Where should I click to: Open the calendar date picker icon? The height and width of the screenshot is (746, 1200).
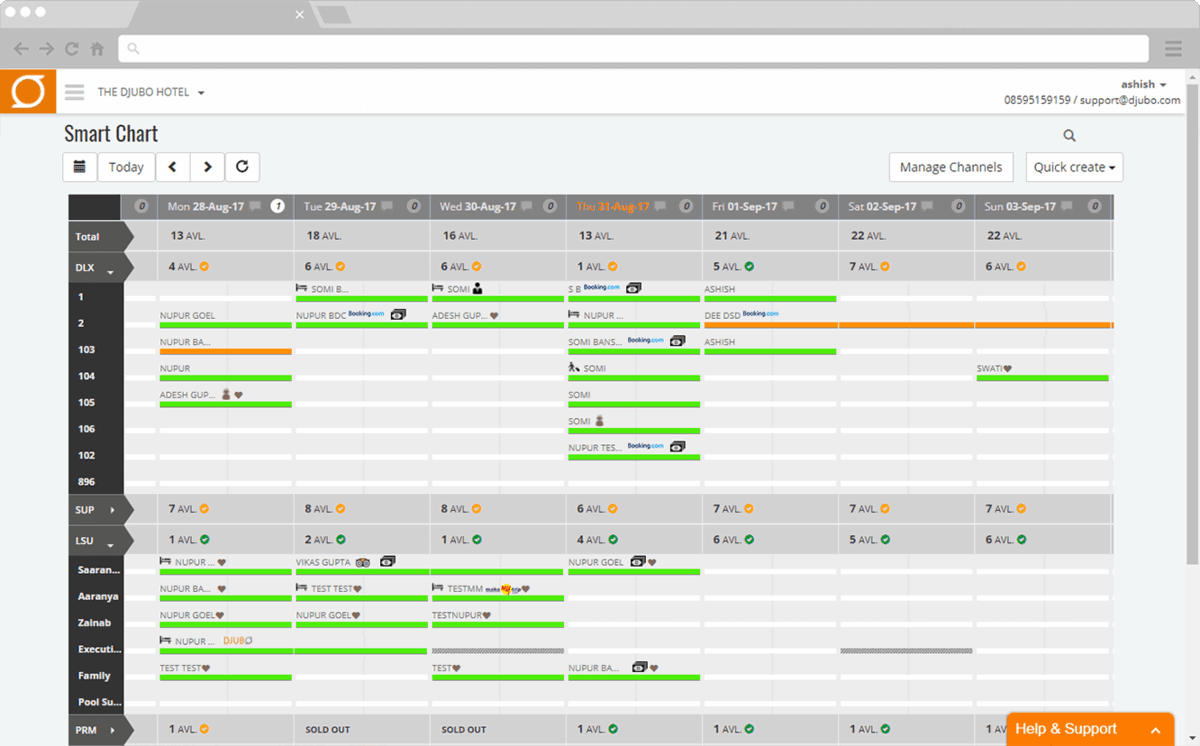[80, 167]
